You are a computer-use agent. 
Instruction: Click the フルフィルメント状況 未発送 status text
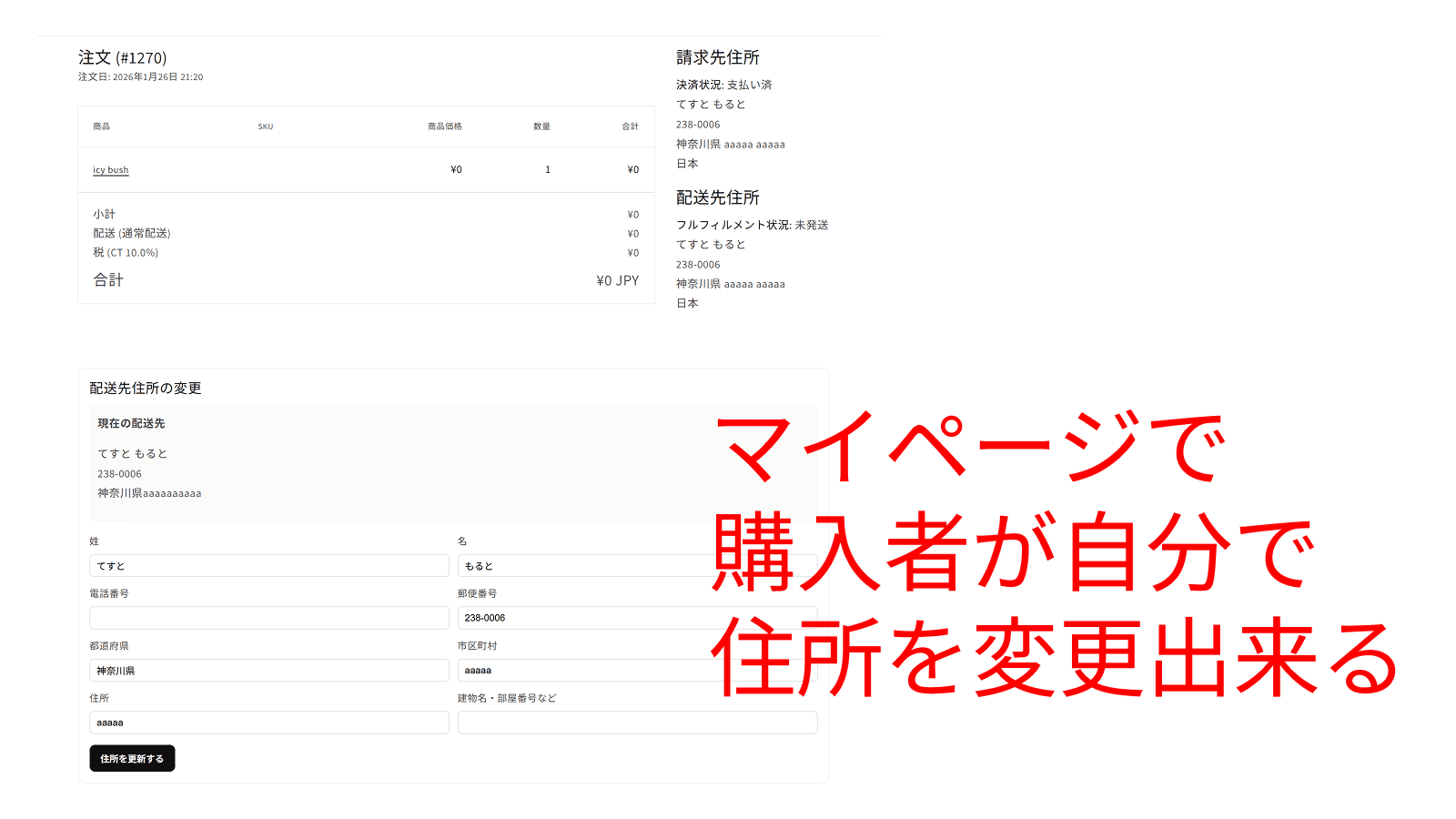pyautogui.click(x=753, y=224)
